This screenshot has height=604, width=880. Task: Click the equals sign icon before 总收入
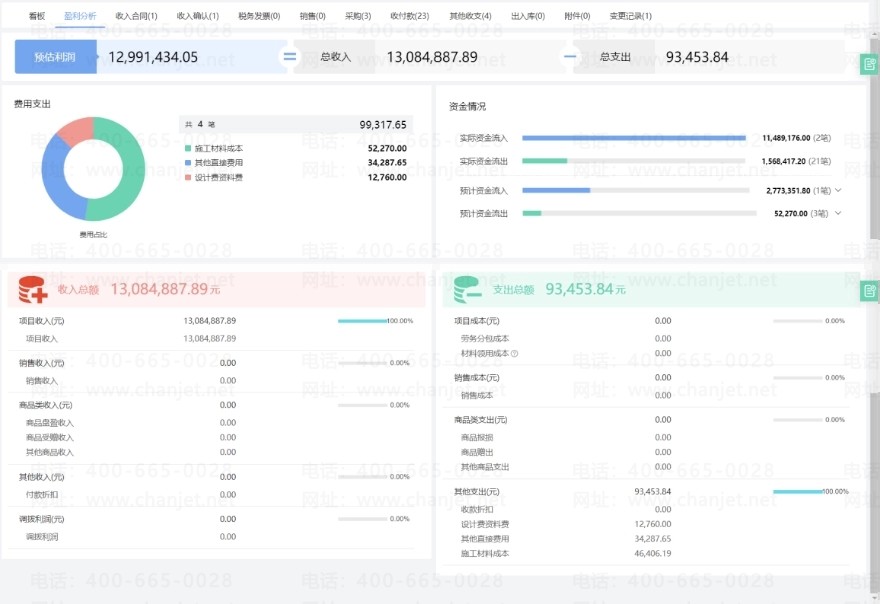[290, 57]
